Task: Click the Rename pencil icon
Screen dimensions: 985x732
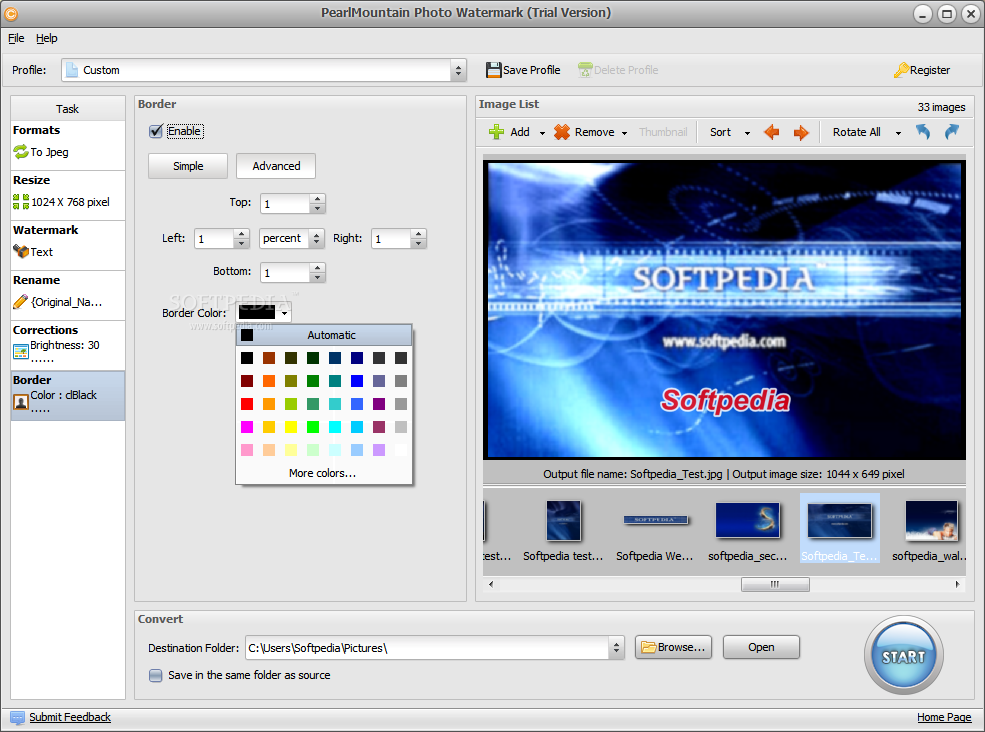Action: 21,302
